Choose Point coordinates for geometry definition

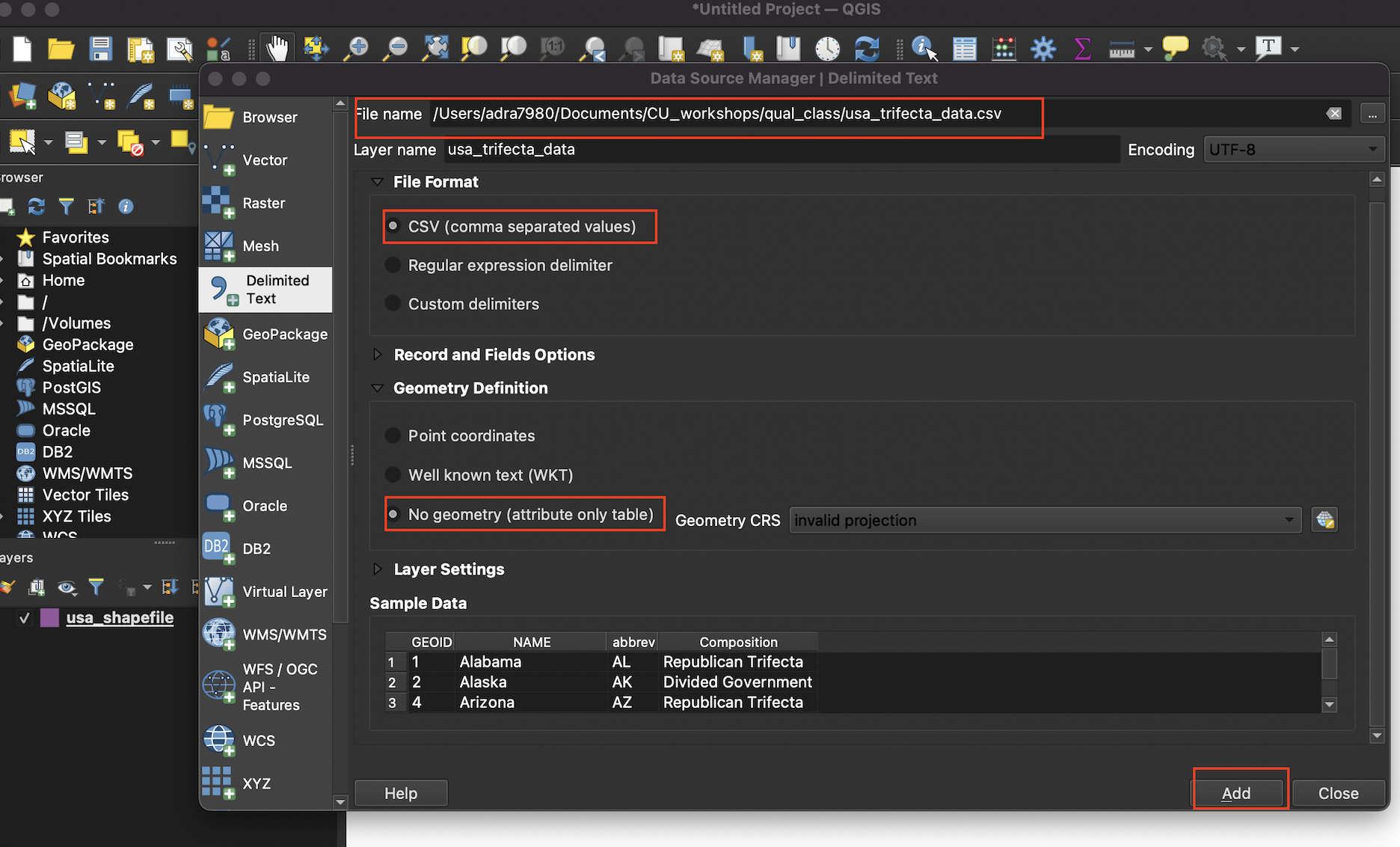pos(393,435)
